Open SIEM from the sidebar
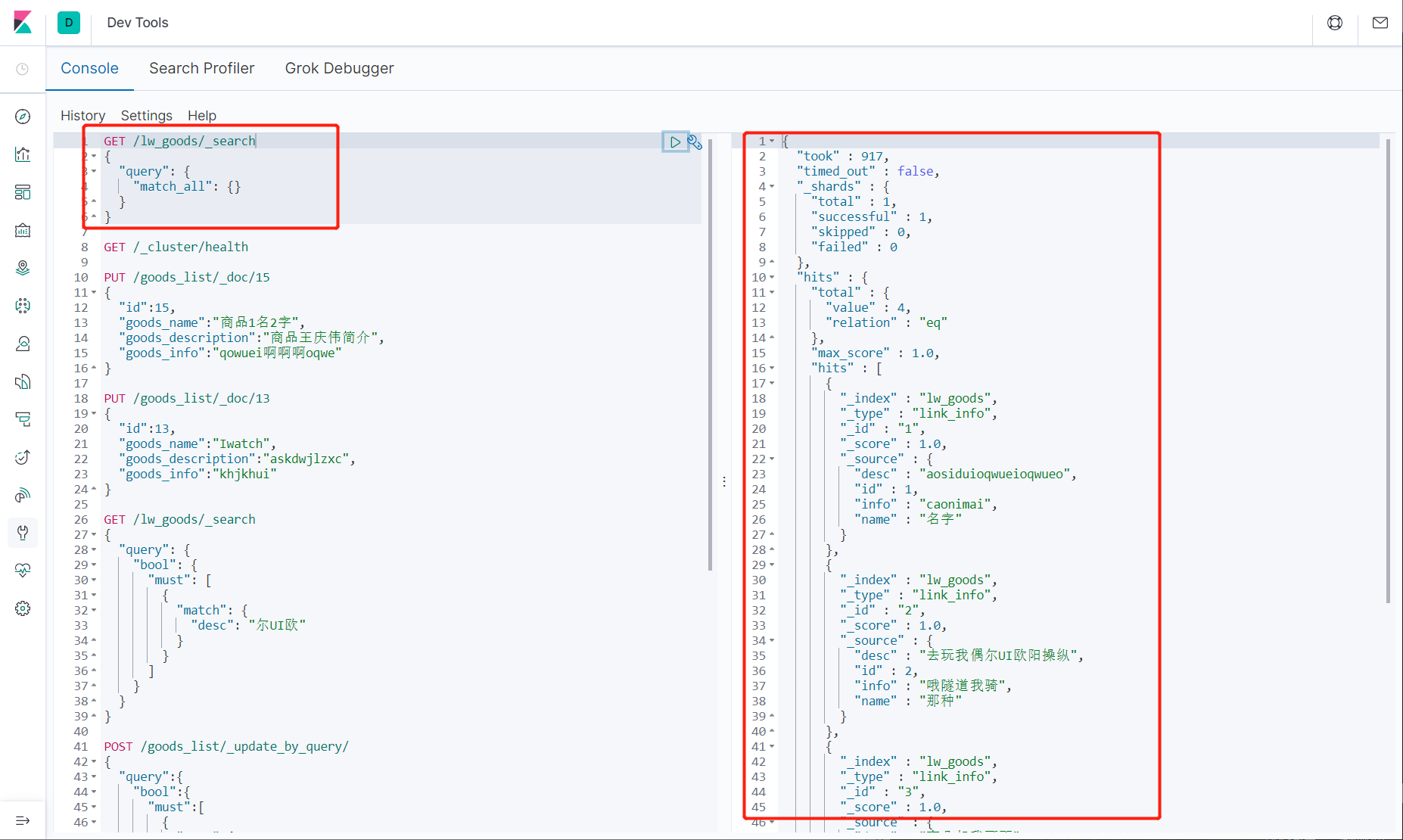Image resolution: width=1403 pixels, height=840 pixels. [23, 495]
